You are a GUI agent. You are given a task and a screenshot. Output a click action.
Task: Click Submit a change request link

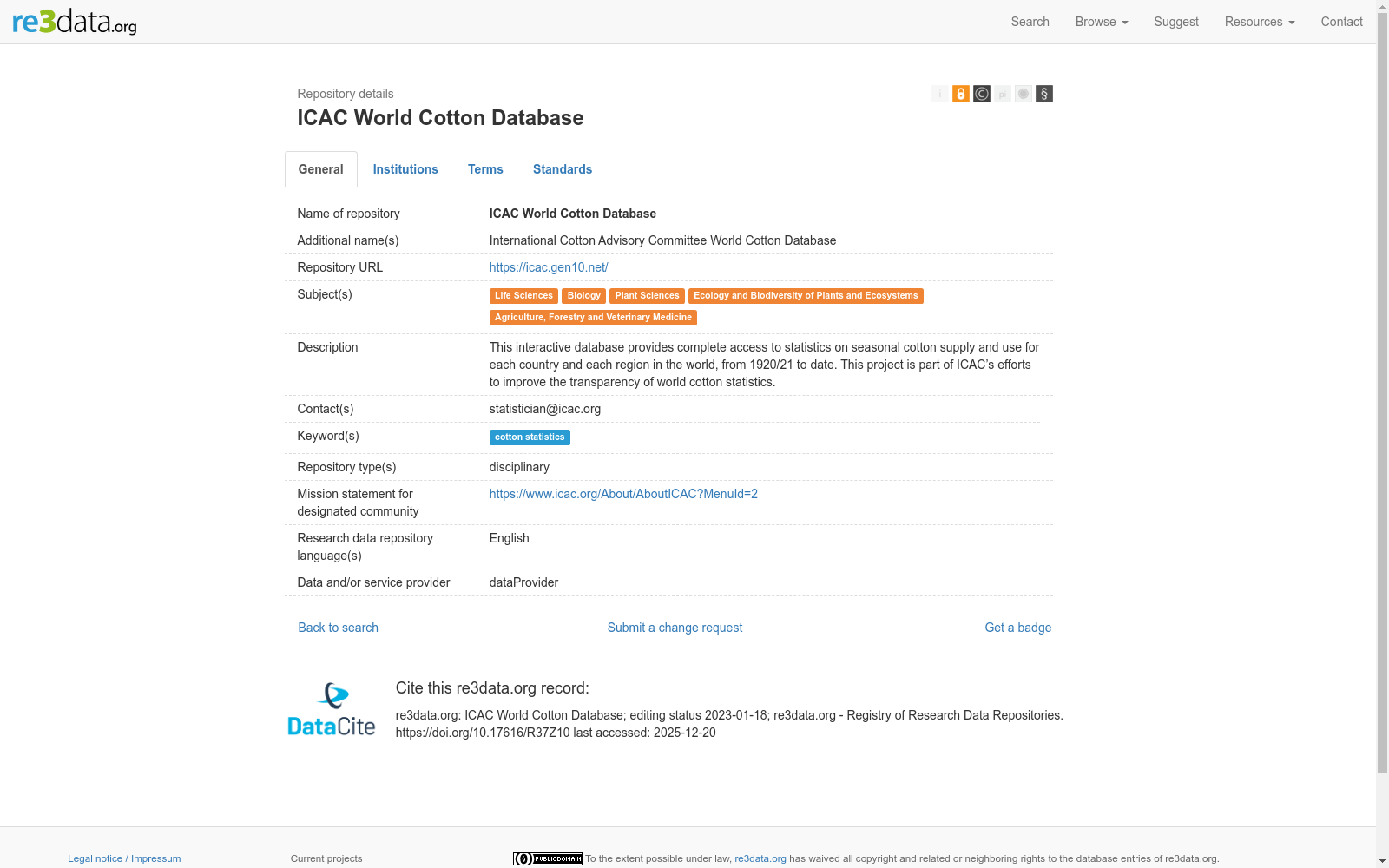(x=675, y=628)
